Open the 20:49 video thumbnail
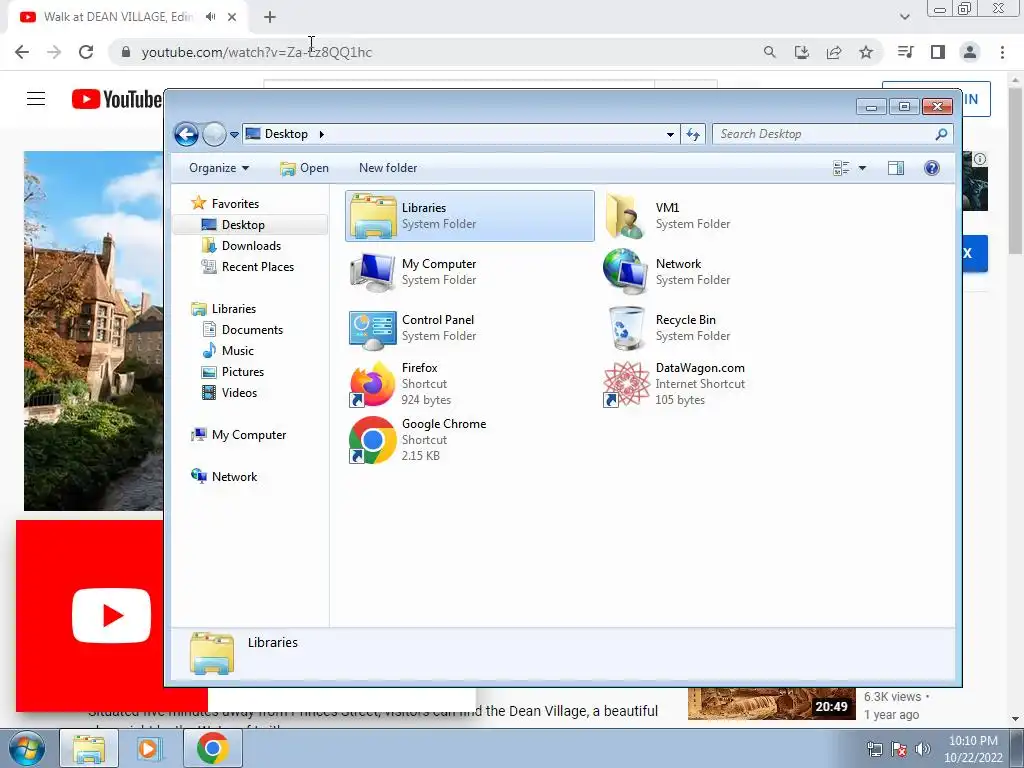 coord(771,703)
